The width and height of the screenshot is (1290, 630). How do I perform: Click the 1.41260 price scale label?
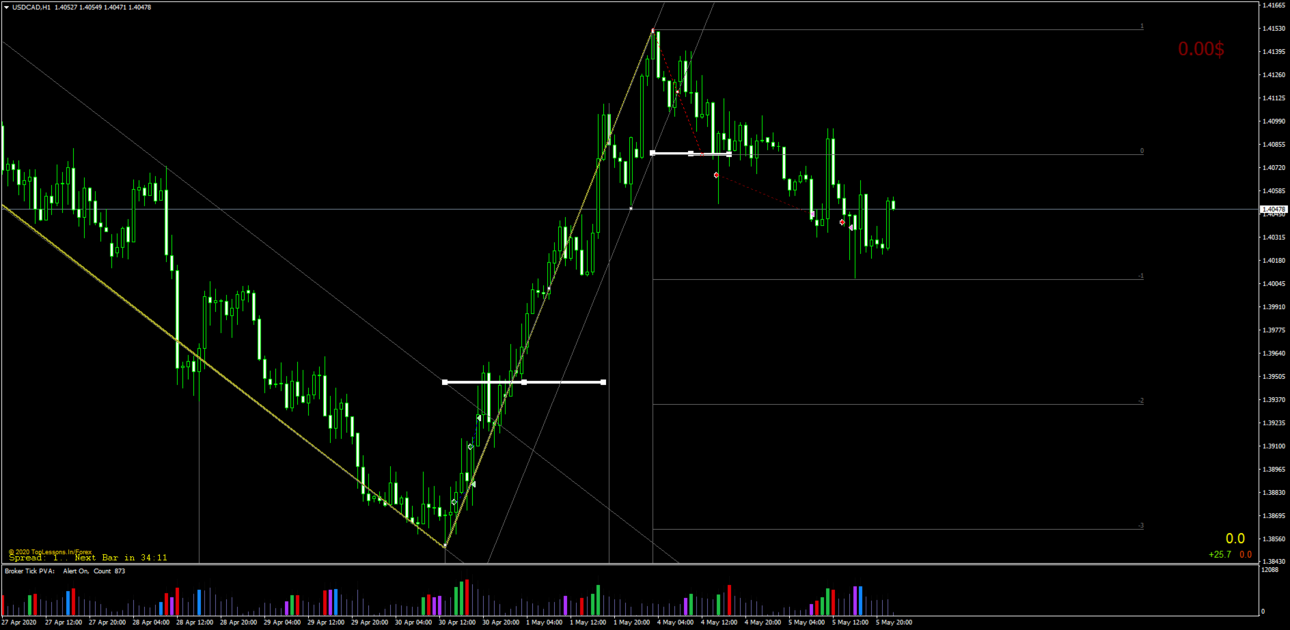click(x=1275, y=75)
